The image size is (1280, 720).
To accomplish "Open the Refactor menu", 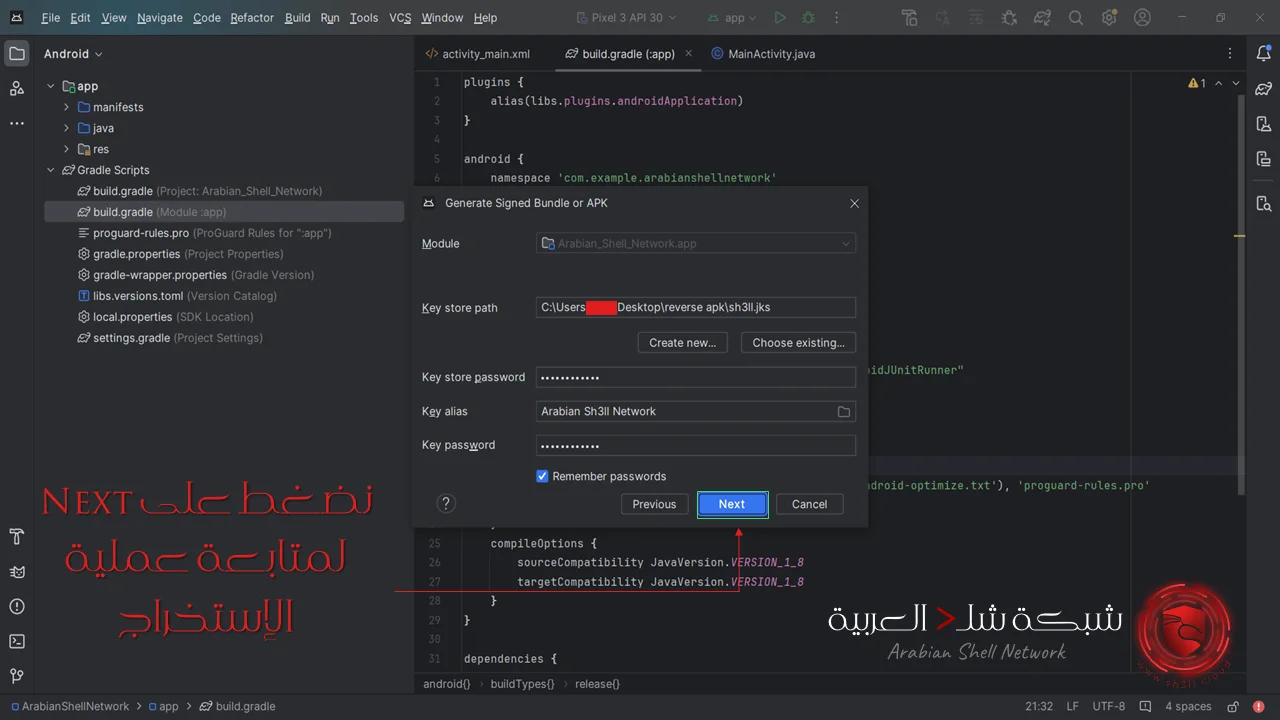I will pos(252,18).
